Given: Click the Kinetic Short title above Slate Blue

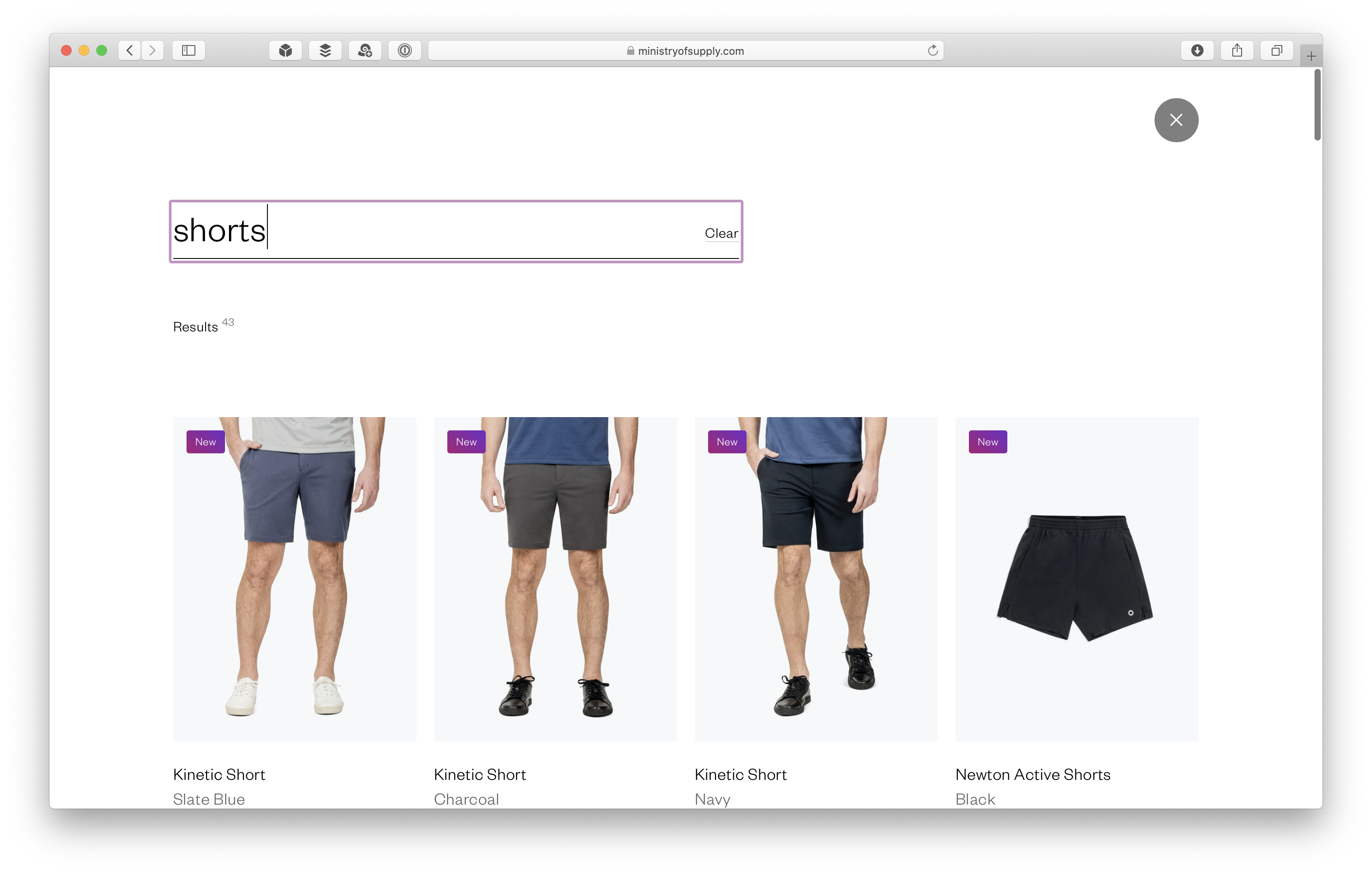Looking at the screenshot, I should click(219, 774).
